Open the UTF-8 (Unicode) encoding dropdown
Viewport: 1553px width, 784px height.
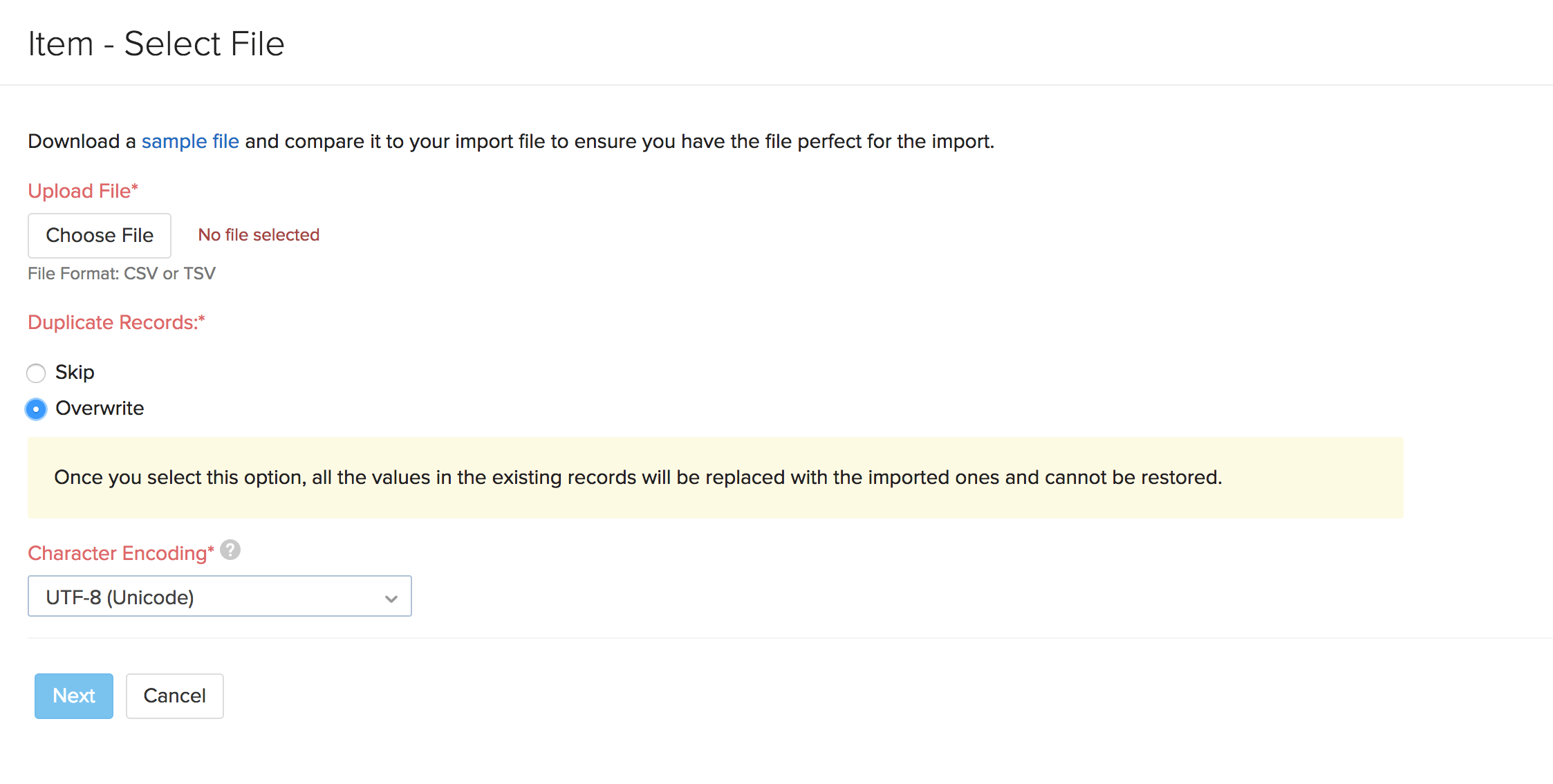[x=219, y=596]
